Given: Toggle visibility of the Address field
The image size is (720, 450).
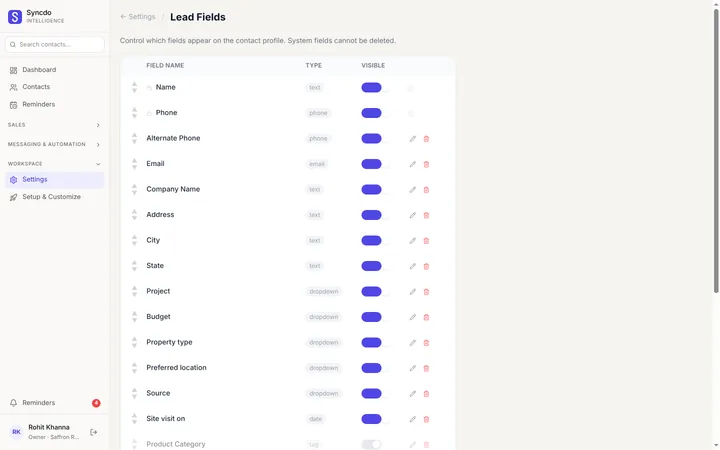Looking at the screenshot, I should coord(371,215).
